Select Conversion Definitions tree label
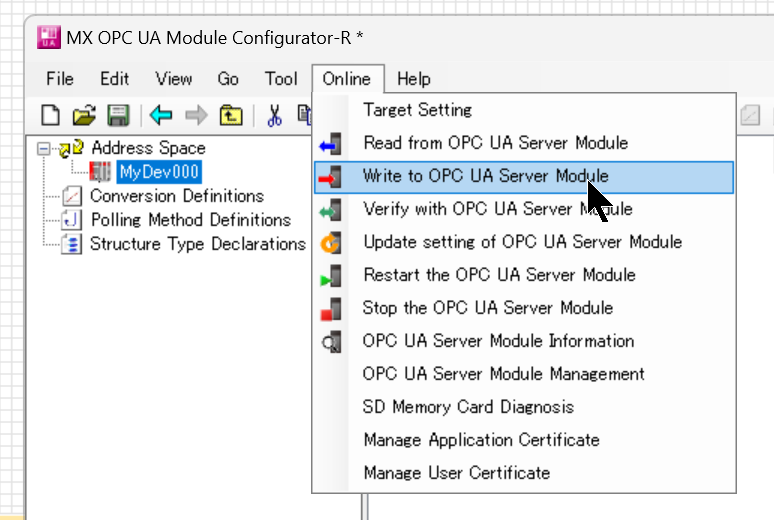 pos(177,196)
